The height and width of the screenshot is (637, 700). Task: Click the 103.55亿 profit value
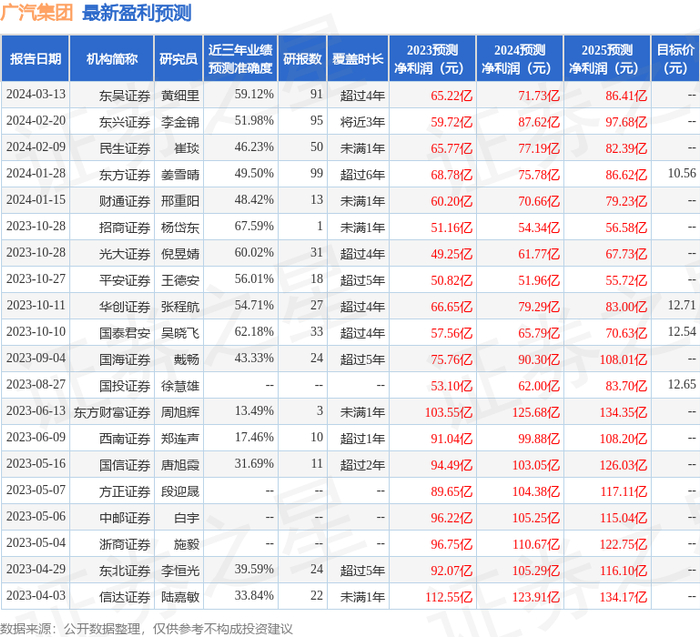pyautogui.click(x=448, y=412)
